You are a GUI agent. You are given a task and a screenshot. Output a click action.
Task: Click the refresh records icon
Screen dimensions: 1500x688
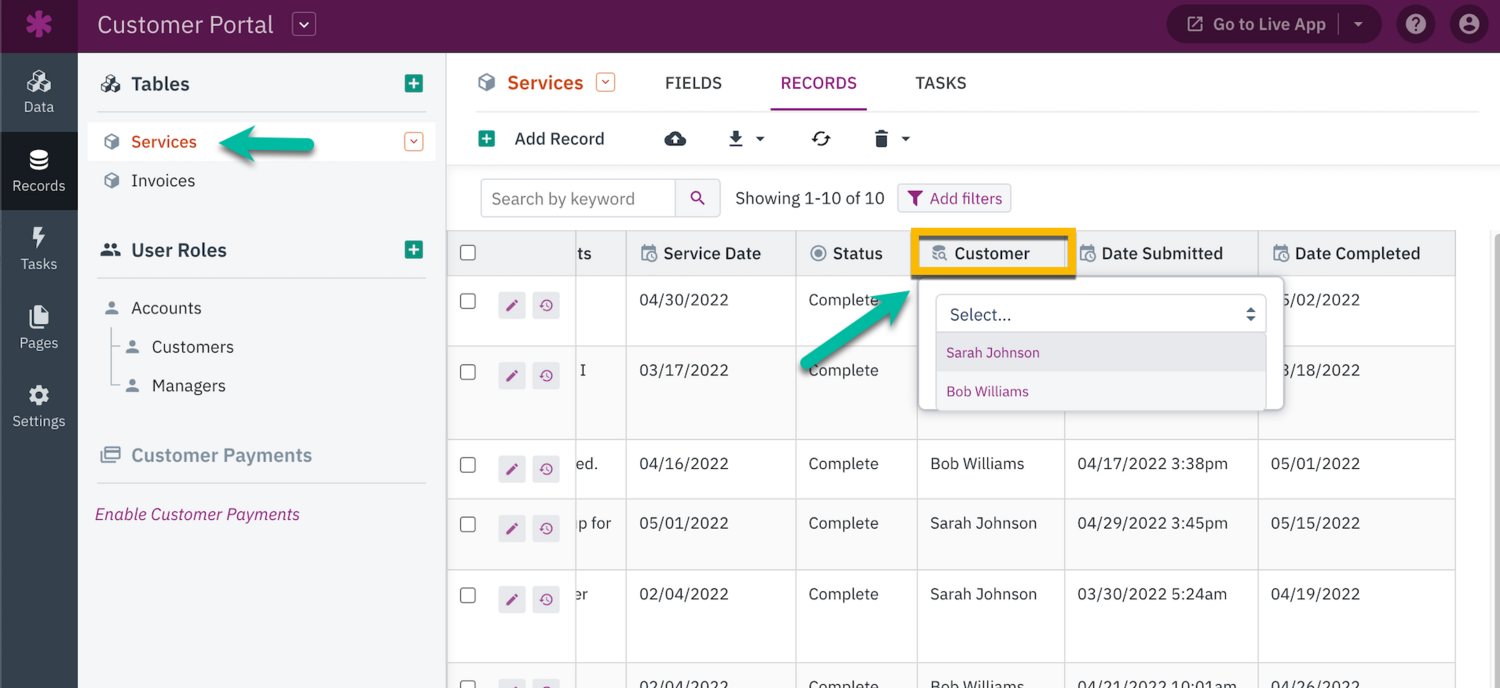(x=821, y=139)
